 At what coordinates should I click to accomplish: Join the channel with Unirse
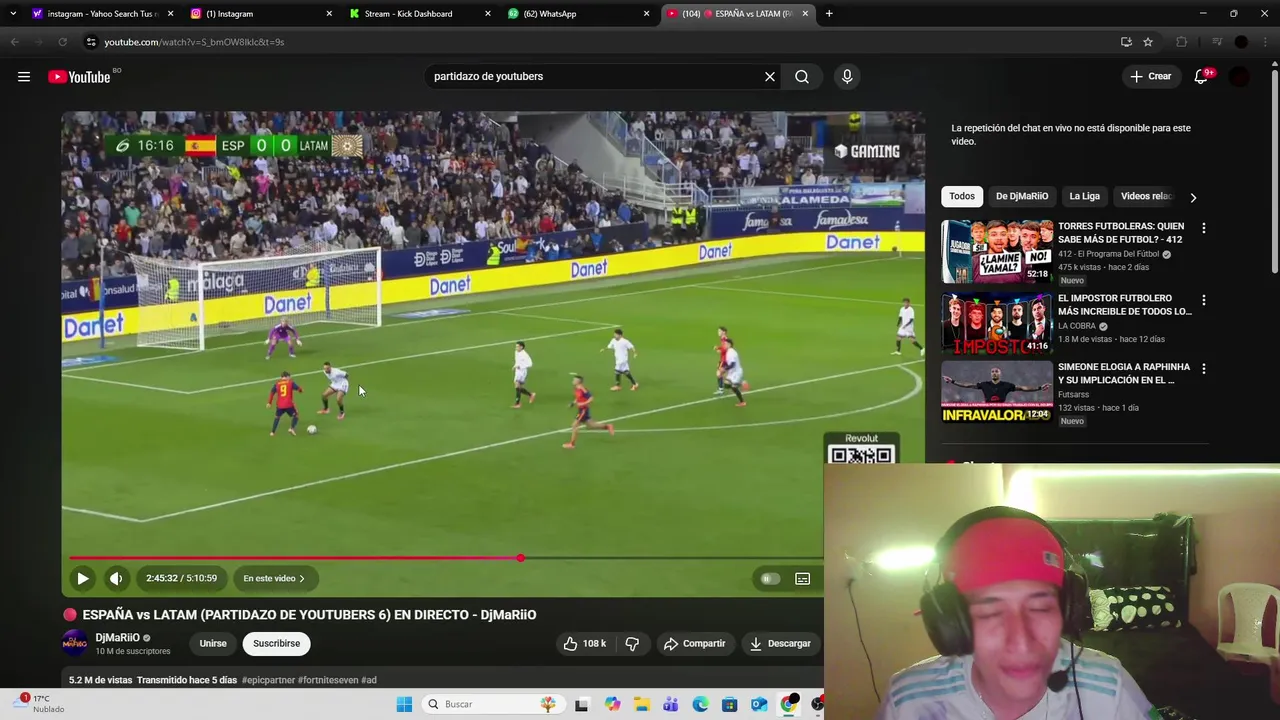[213, 644]
